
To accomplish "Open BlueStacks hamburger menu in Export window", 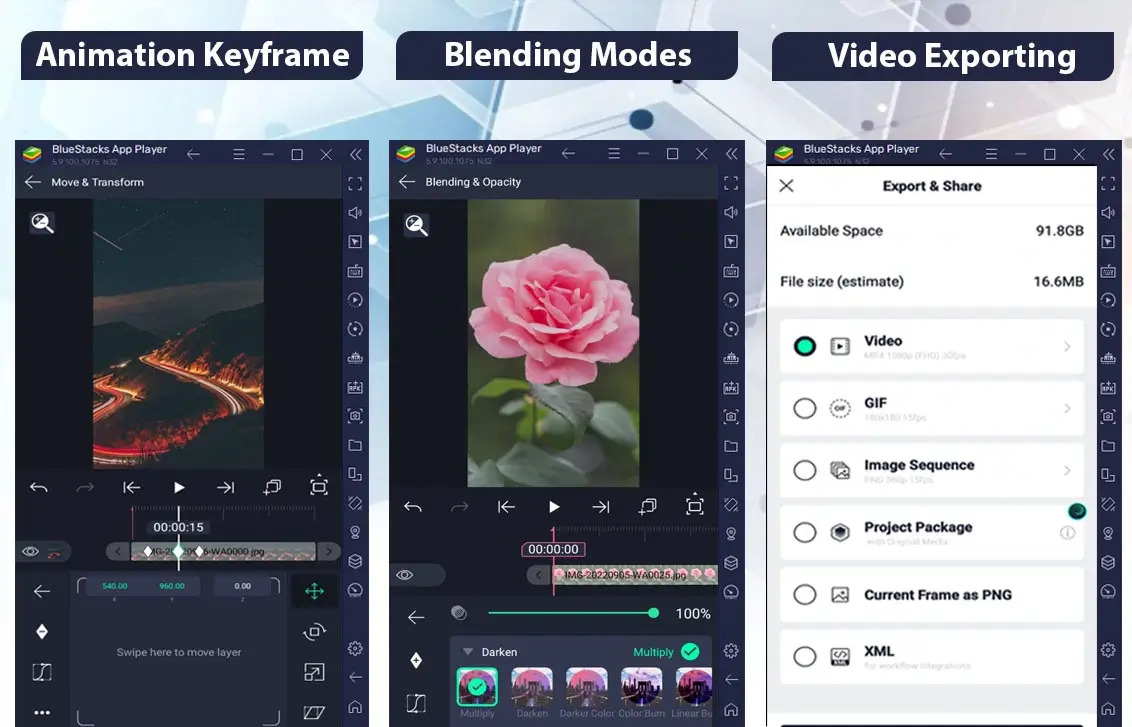I will click(991, 154).
